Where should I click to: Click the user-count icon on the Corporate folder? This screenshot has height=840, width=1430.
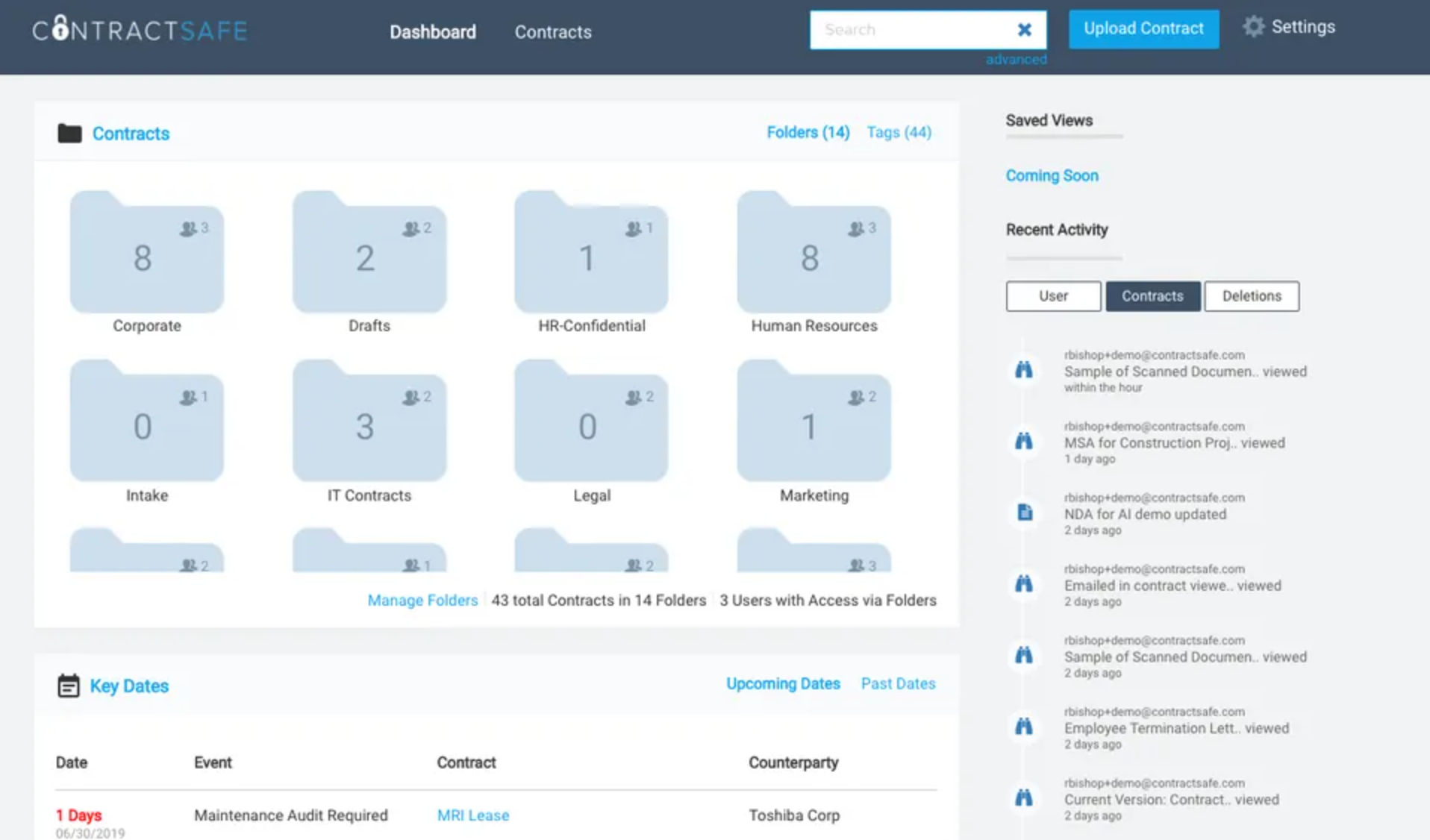[187, 228]
